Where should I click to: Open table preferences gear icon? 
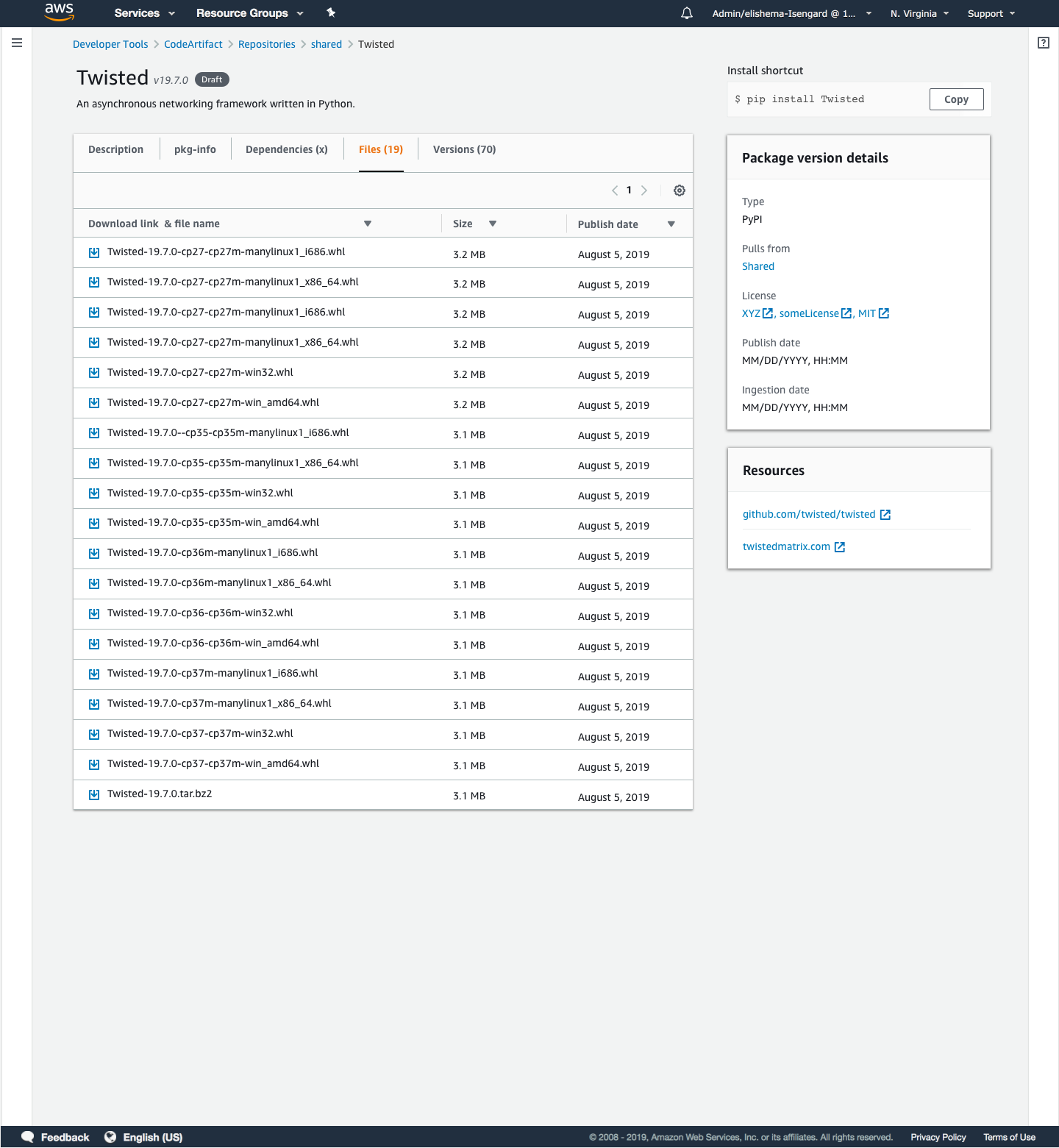tap(680, 190)
